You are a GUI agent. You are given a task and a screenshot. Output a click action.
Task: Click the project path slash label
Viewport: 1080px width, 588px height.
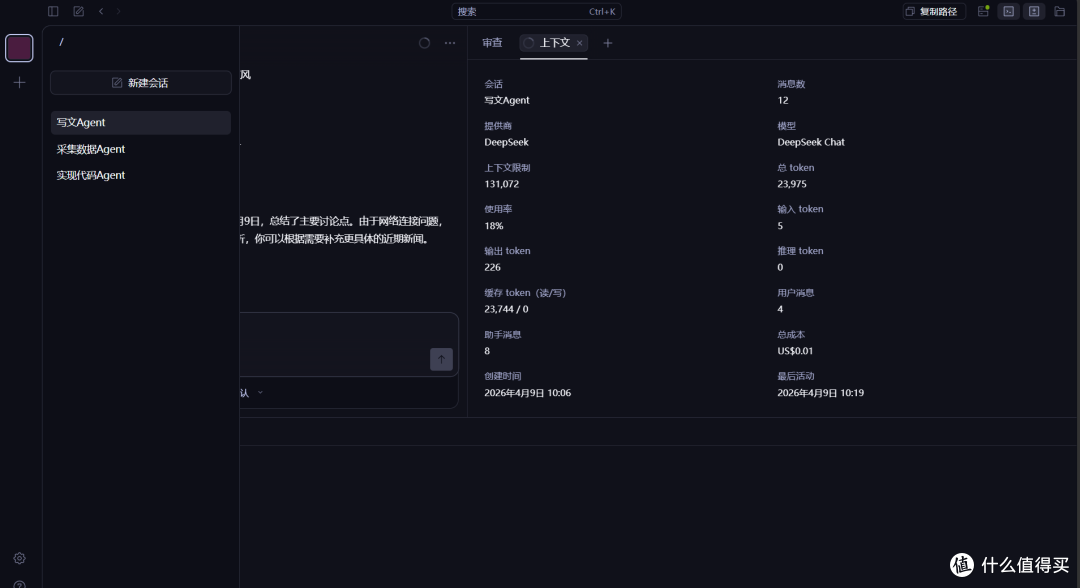tap(61, 42)
